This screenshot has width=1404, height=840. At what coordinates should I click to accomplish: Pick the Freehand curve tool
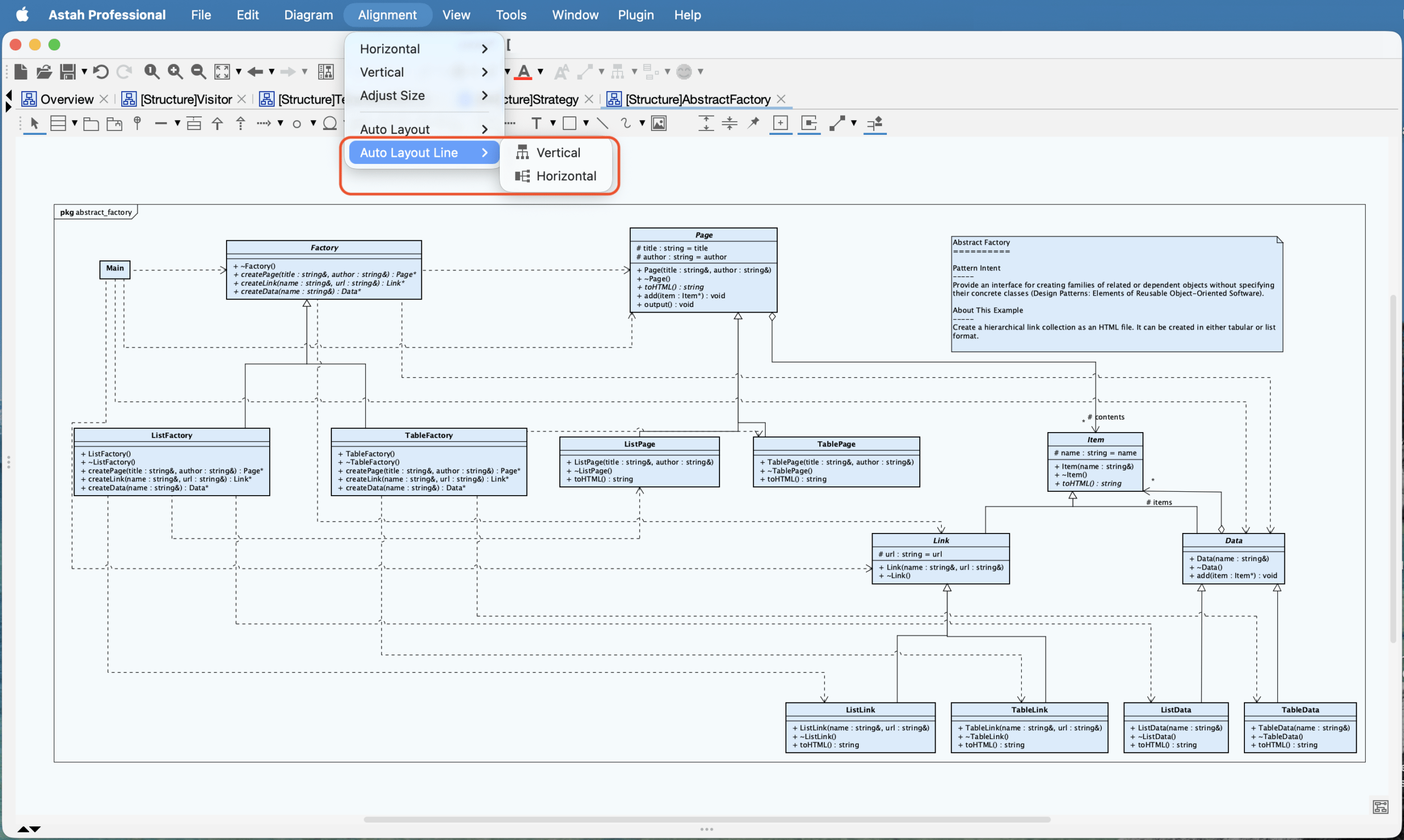626,123
